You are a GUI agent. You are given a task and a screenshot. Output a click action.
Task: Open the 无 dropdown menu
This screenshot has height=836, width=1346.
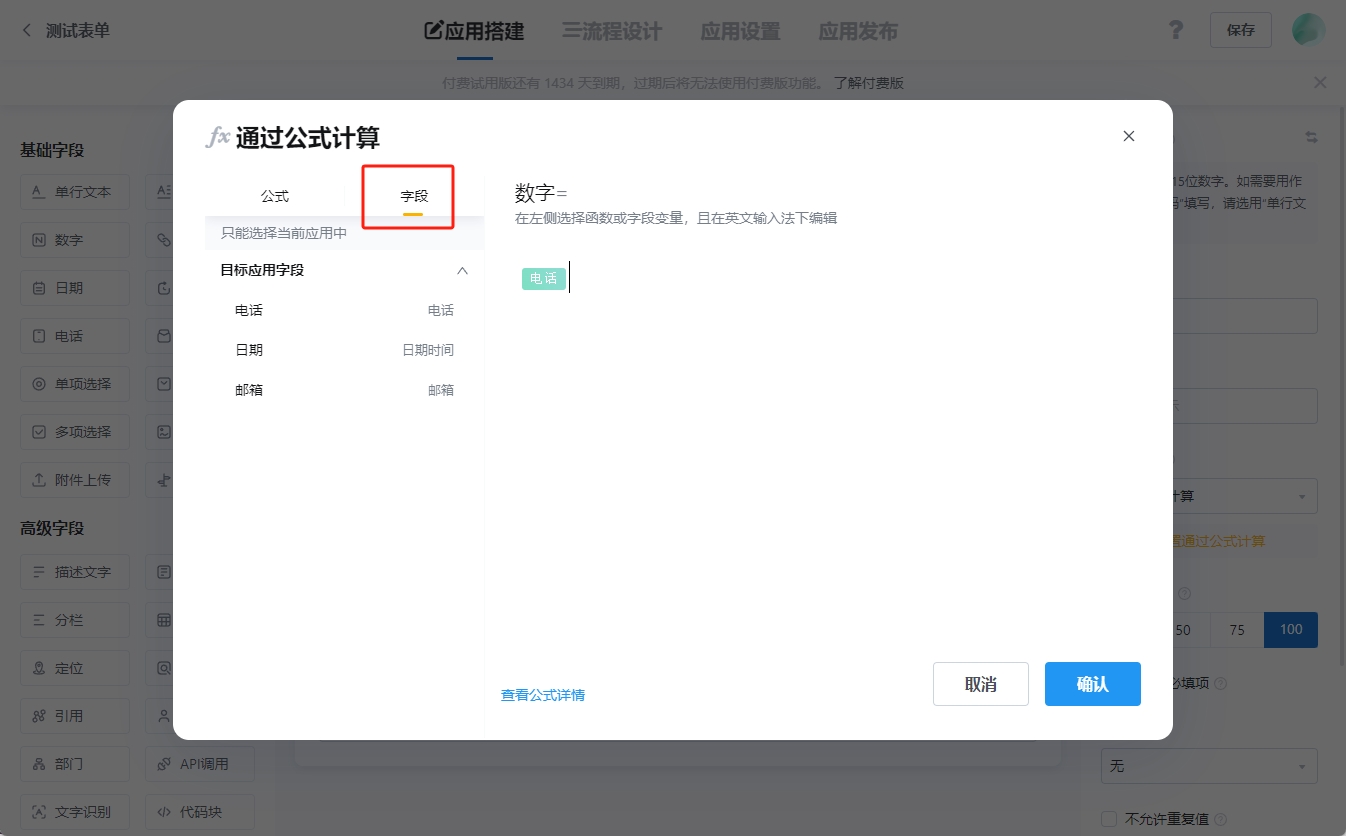coord(1208,765)
